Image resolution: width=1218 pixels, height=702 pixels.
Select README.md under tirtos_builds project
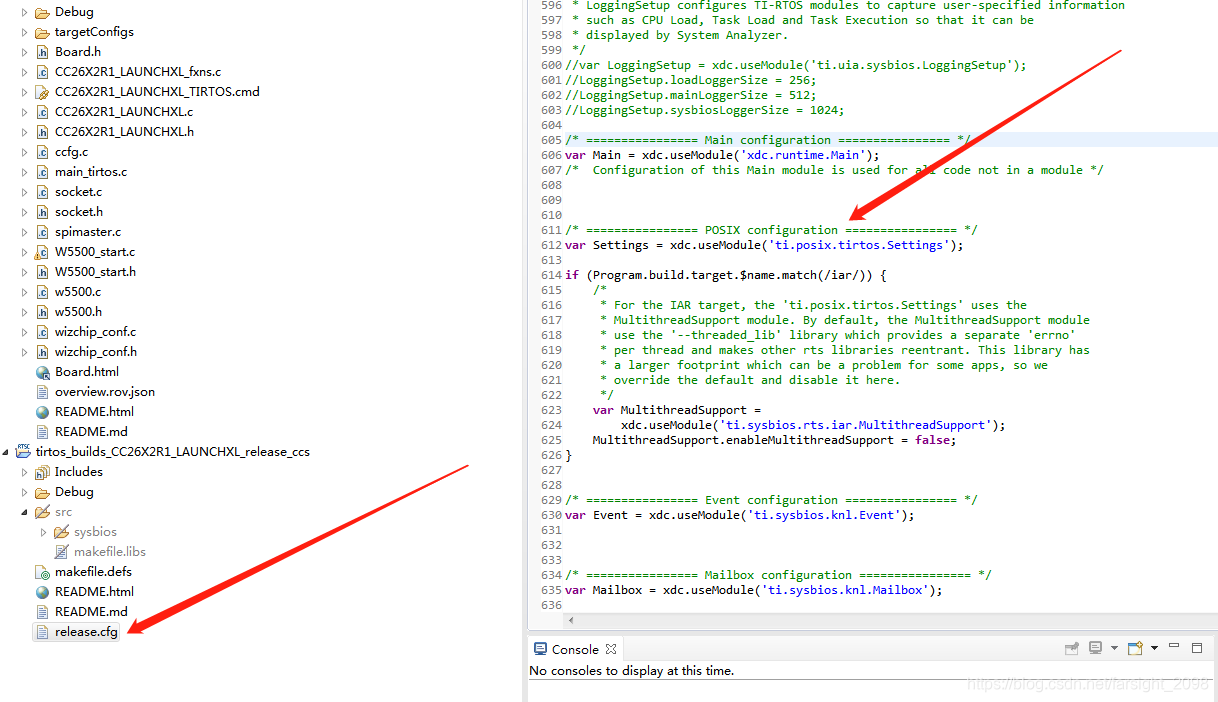click(x=91, y=612)
